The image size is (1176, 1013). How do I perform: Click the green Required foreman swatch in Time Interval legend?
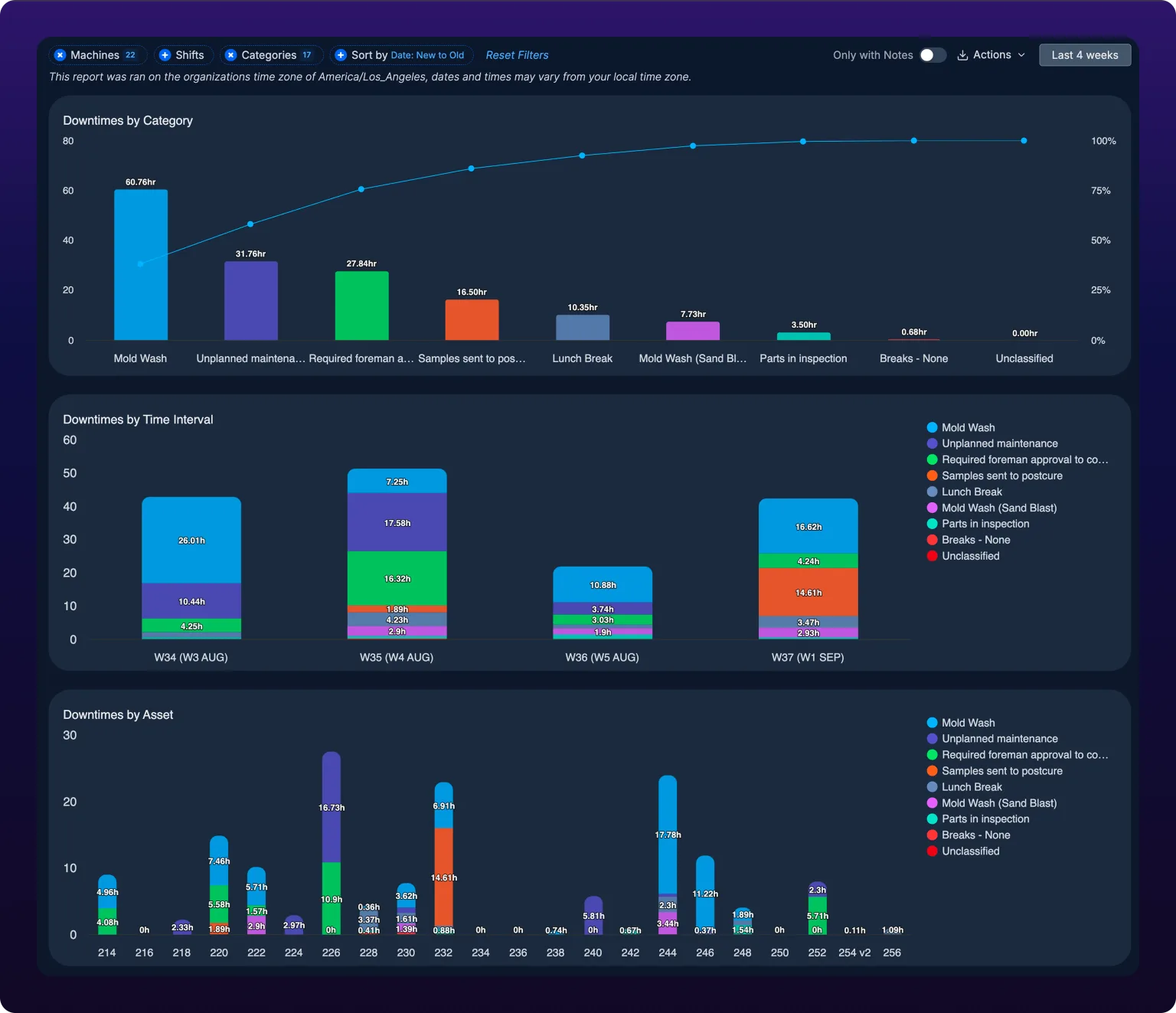point(932,459)
